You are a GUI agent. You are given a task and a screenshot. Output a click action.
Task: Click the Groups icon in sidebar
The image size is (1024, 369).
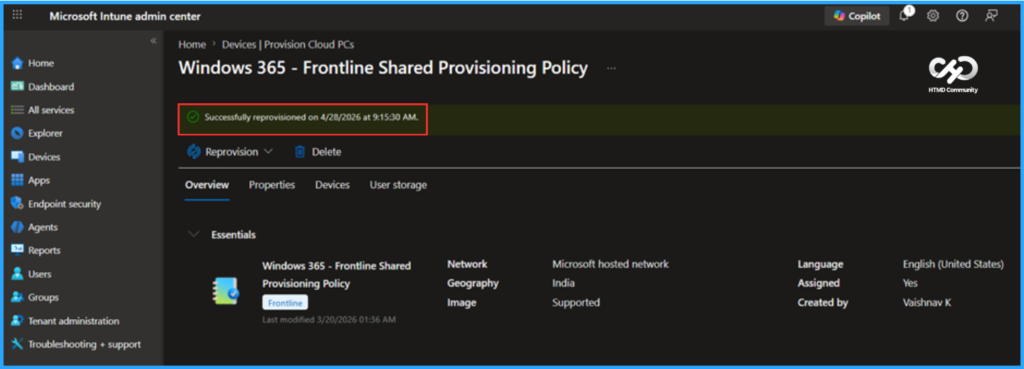[18, 297]
